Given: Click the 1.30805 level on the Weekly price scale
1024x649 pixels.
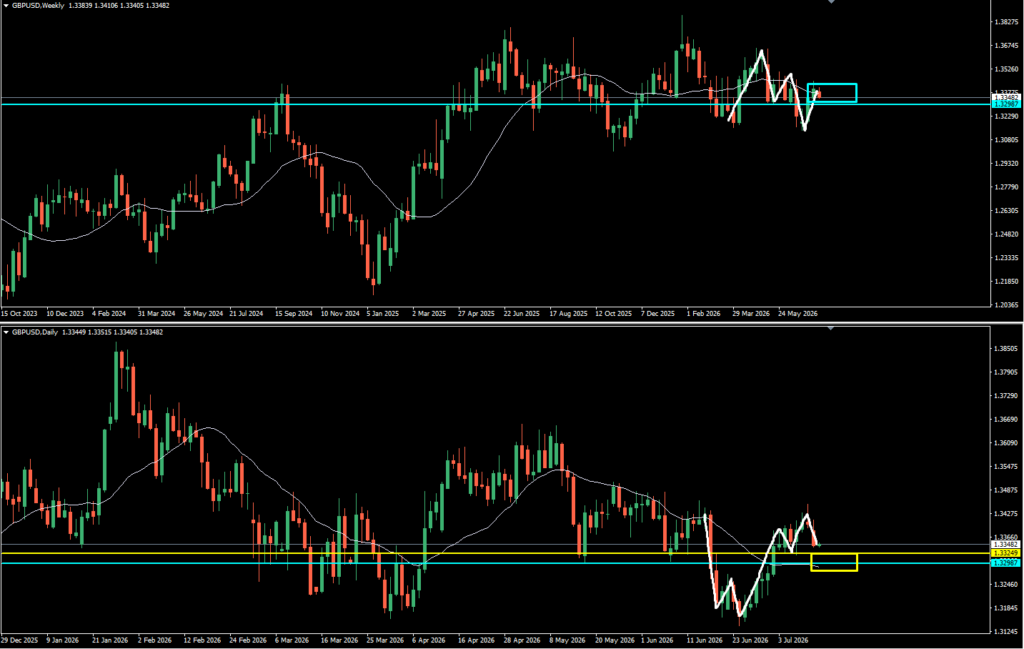Looking at the screenshot, I should (x=1006, y=140).
